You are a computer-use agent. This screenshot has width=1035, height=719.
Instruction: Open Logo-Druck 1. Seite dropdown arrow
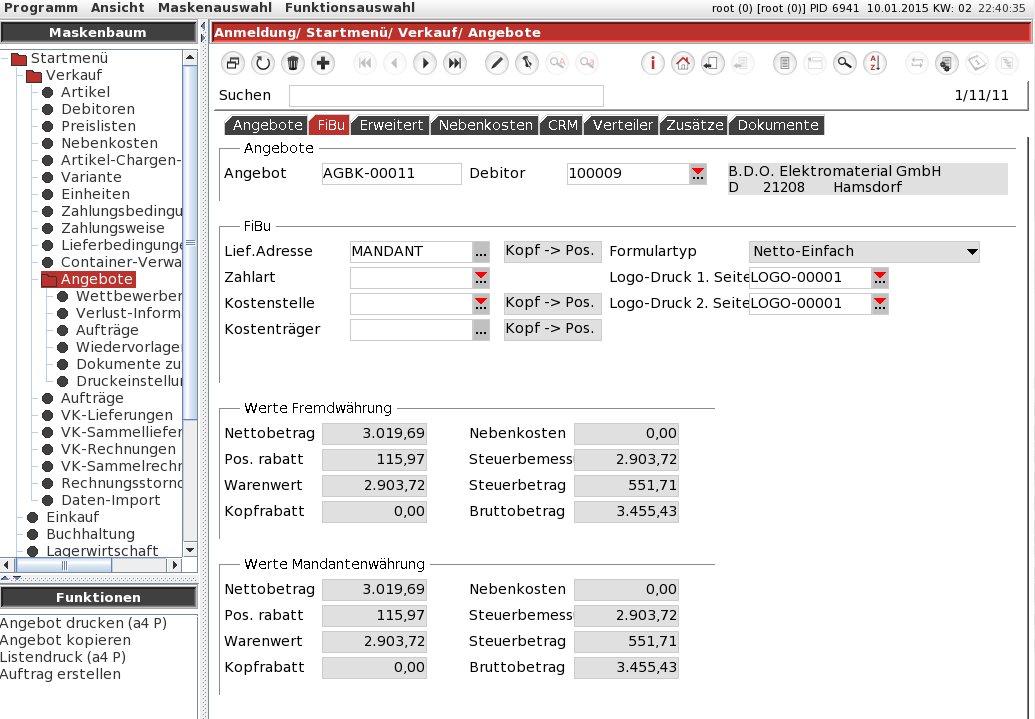coord(880,277)
